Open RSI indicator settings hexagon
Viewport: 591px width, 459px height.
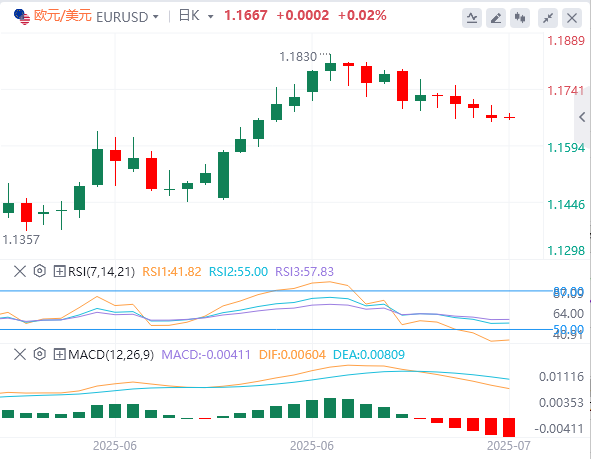40,271
